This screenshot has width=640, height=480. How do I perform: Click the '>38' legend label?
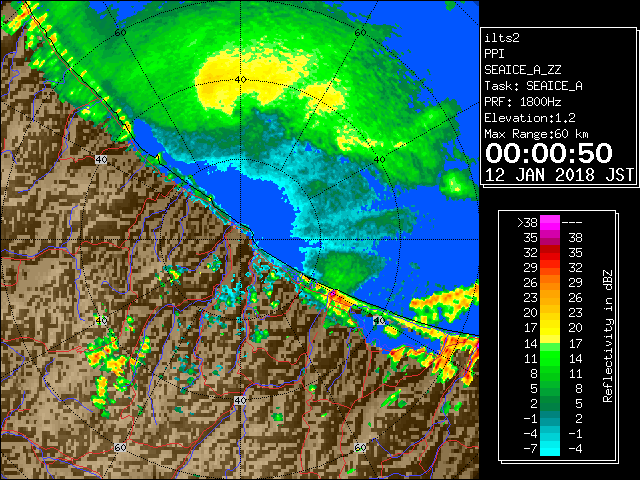pos(527,222)
